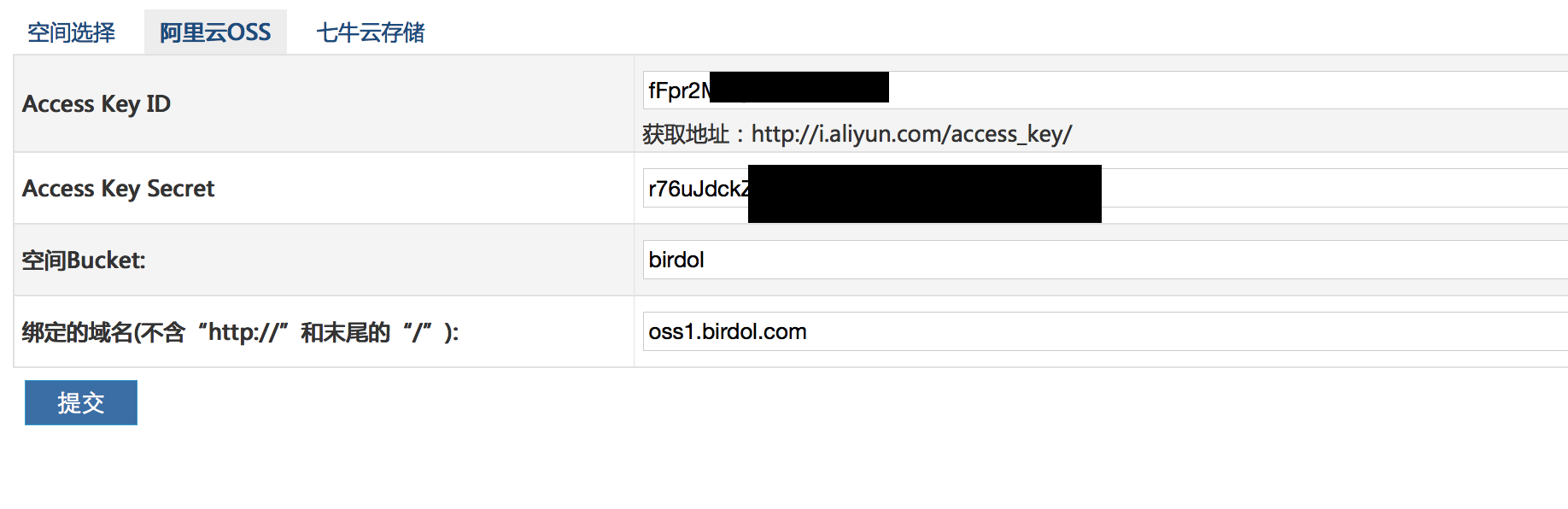
Task: Switch to the 空间选择 tab
Action: click(71, 32)
